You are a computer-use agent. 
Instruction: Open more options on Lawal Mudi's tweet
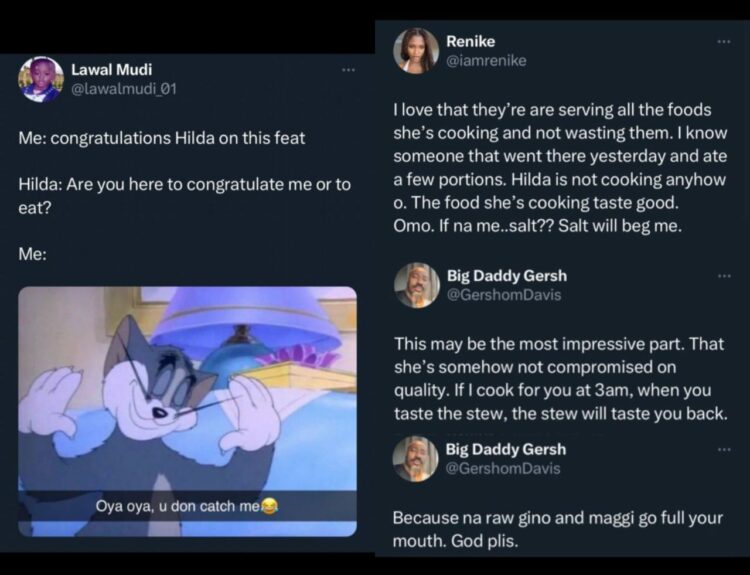pyautogui.click(x=348, y=70)
